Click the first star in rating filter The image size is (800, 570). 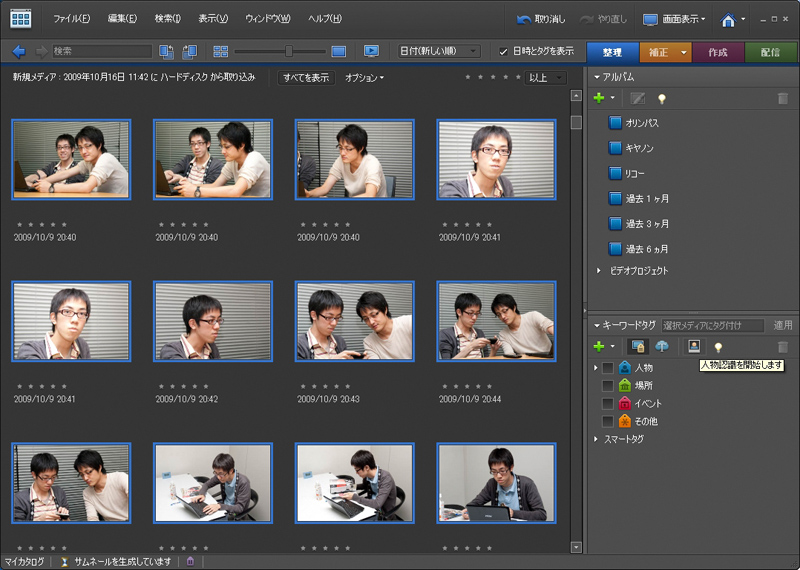coord(468,78)
